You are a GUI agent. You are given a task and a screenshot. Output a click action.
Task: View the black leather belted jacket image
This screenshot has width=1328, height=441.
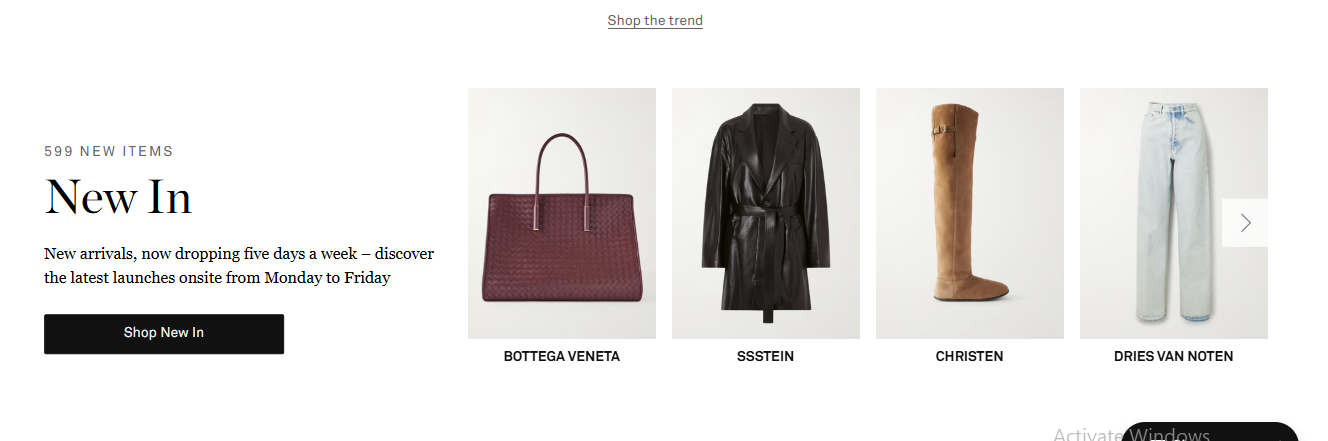pyautogui.click(x=766, y=213)
